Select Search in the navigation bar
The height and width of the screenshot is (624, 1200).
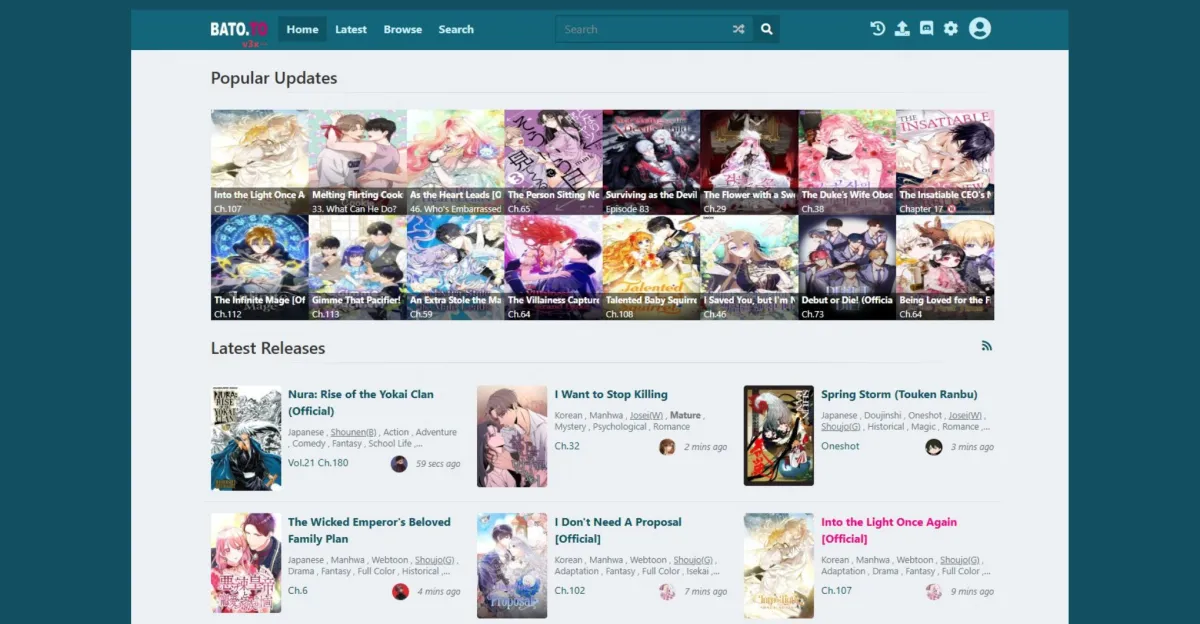456,30
